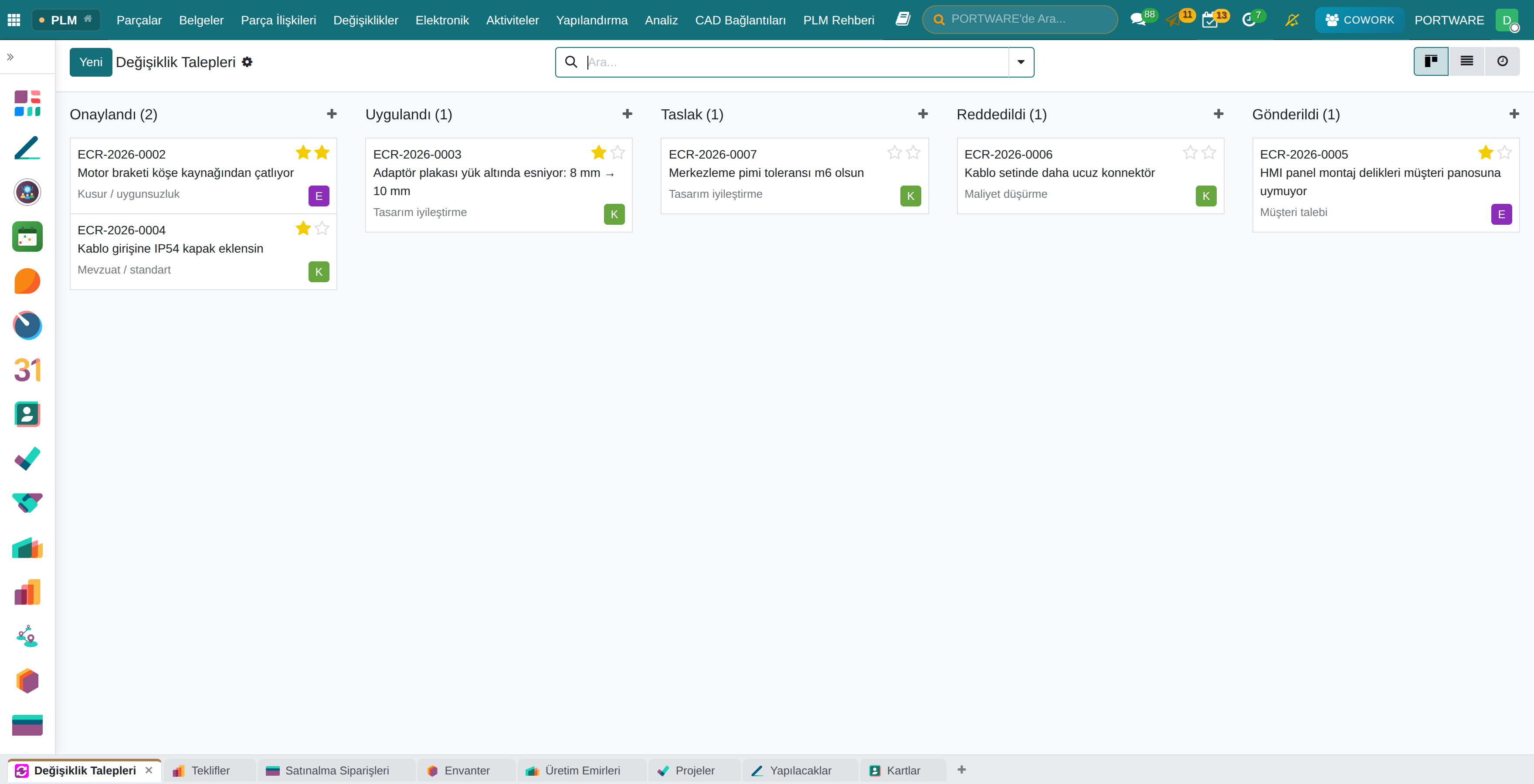
Task: Open the book guide icon in top bar
Action: (x=903, y=20)
